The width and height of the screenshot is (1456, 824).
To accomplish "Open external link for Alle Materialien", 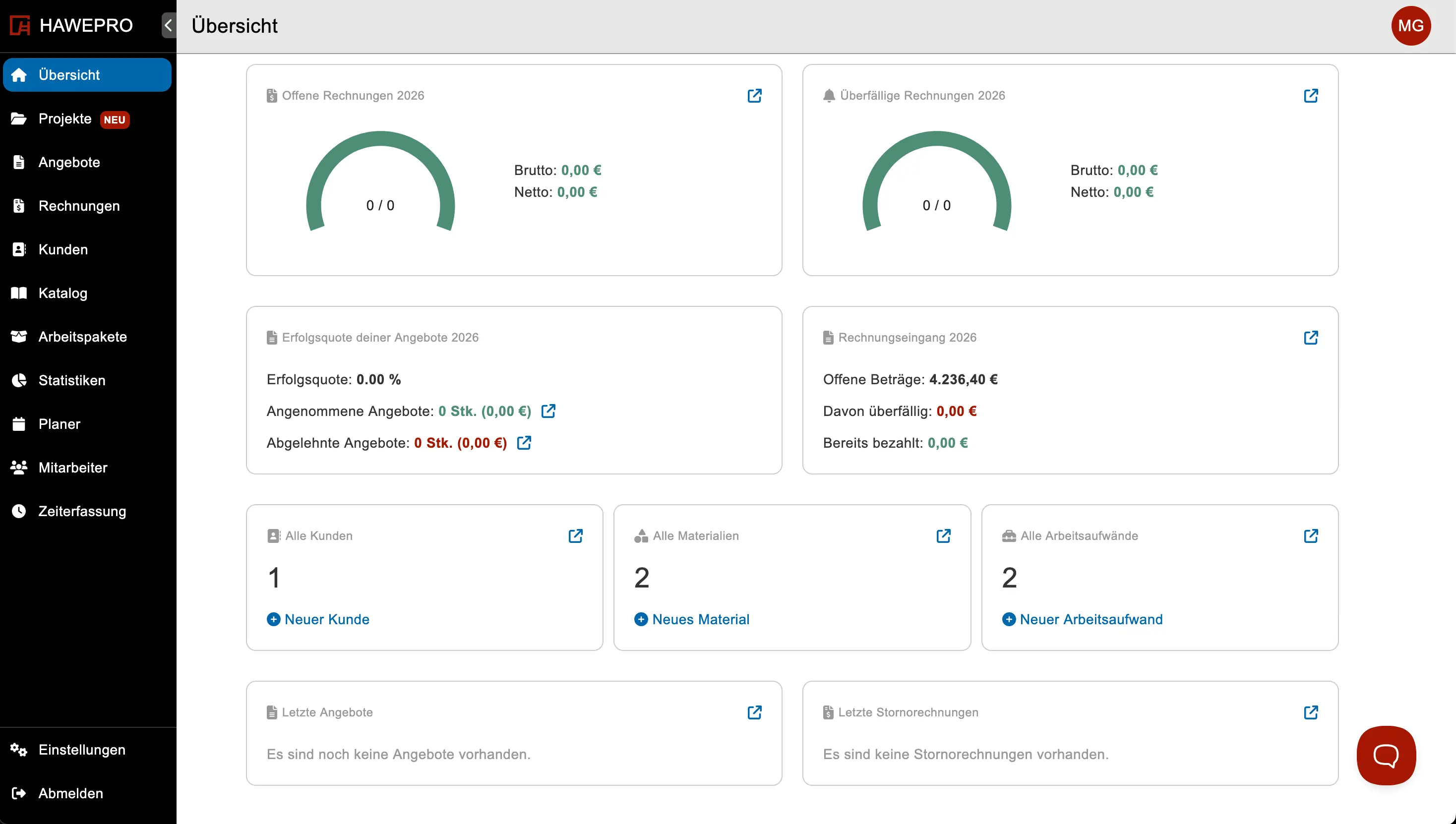I will click(943, 535).
